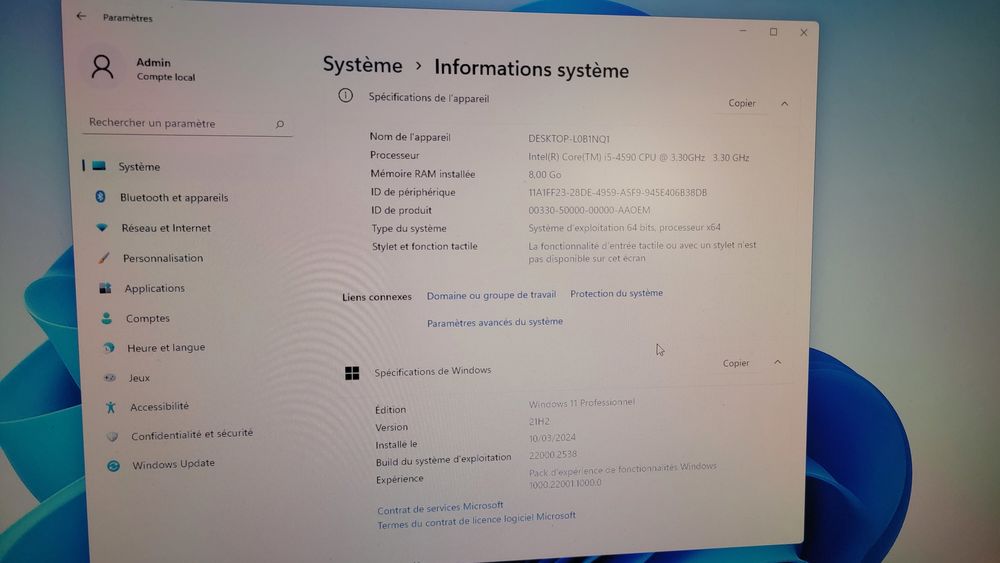Select the ID de périphérique value
Viewport: 1000px width, 563px height.
coord(617,192)
